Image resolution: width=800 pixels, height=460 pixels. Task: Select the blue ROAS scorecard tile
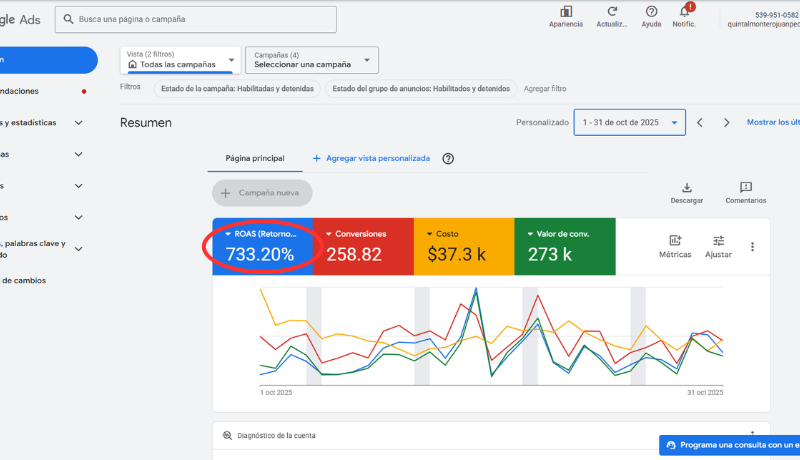[x=263, y=247]
